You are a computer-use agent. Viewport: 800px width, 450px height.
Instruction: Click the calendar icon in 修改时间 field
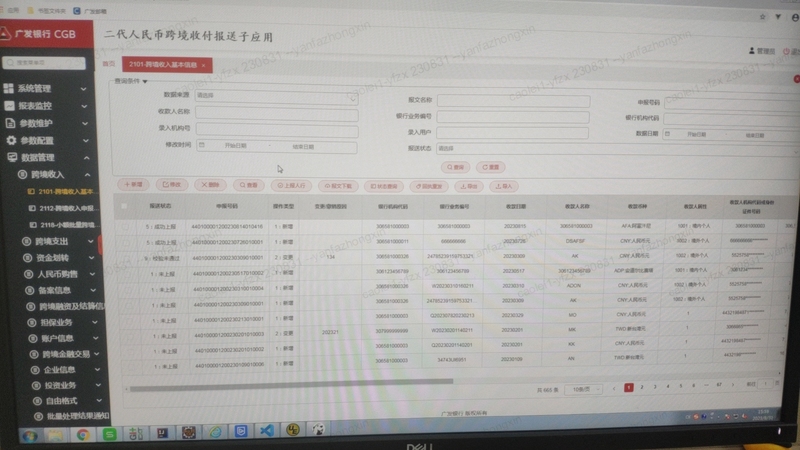202,145
